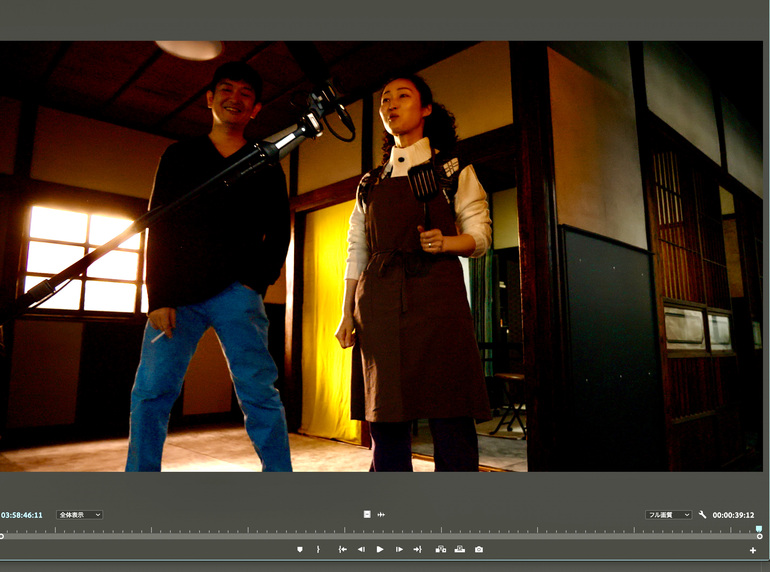The height and width of the screenshot is (572, 770).
Task: Click the playhead marker on time ruler
Action: pos(758,528)
